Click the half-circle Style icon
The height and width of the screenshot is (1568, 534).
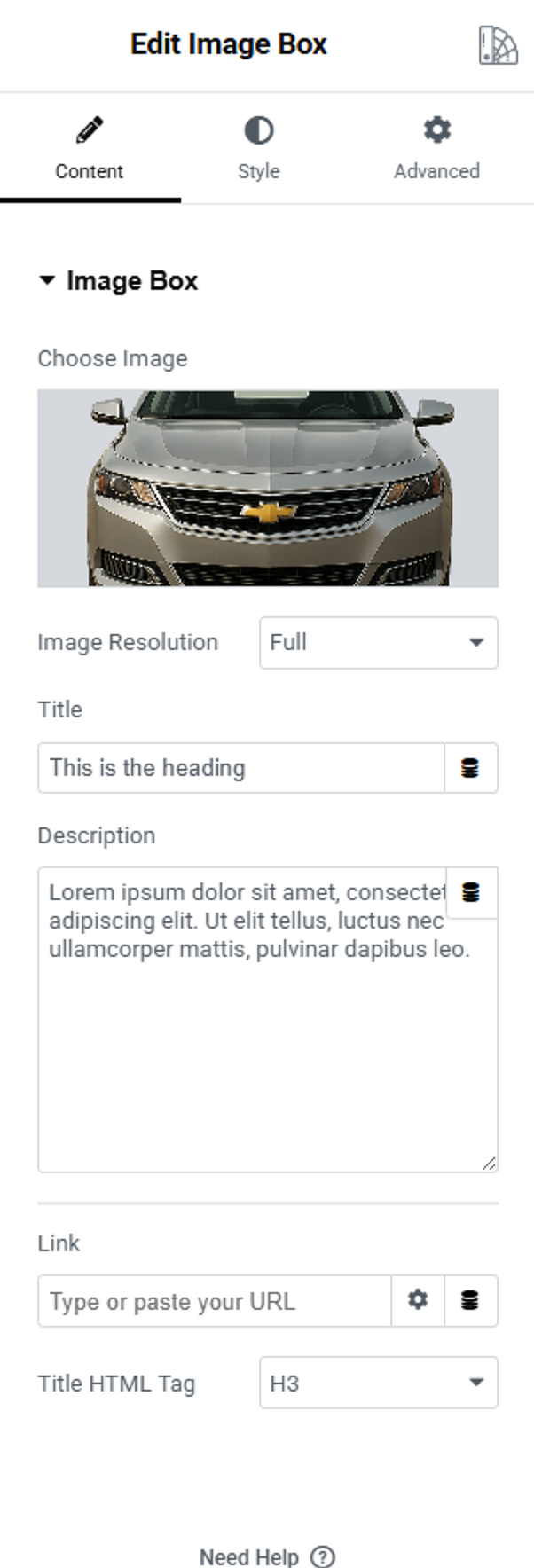[259, 131]
